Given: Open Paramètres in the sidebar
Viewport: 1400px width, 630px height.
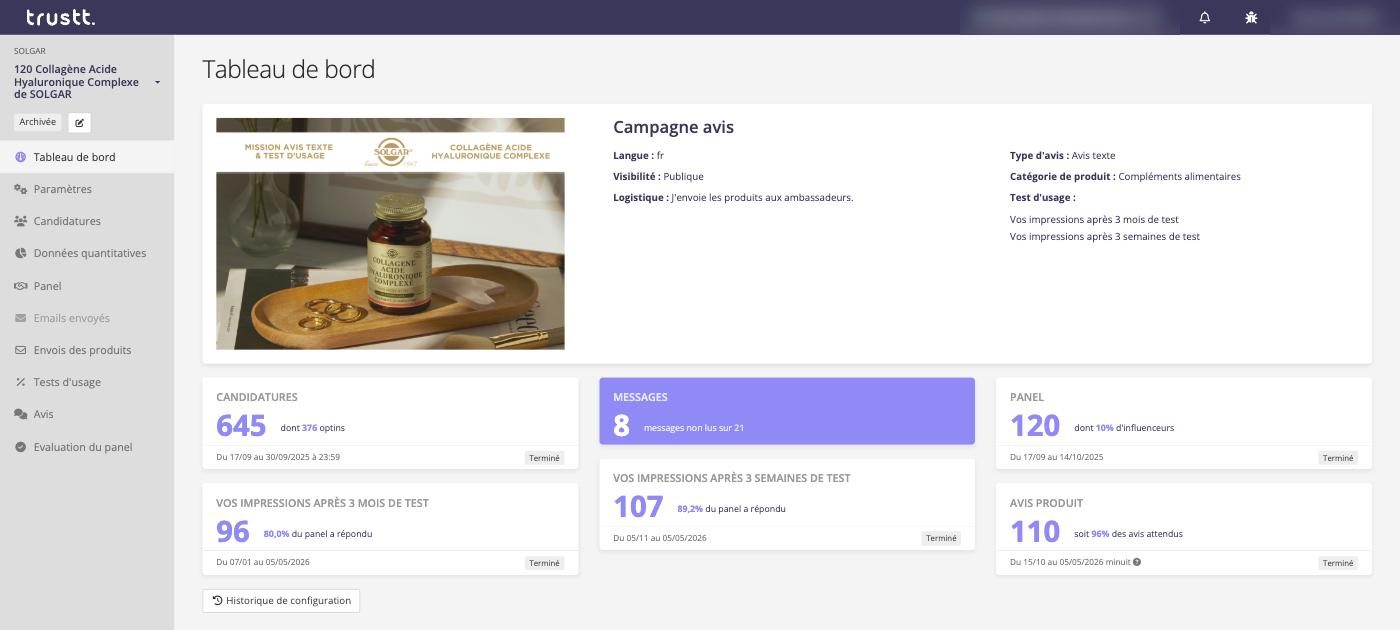Looking at the screenshot, I should pyautogui.click(x=87, y=189).
